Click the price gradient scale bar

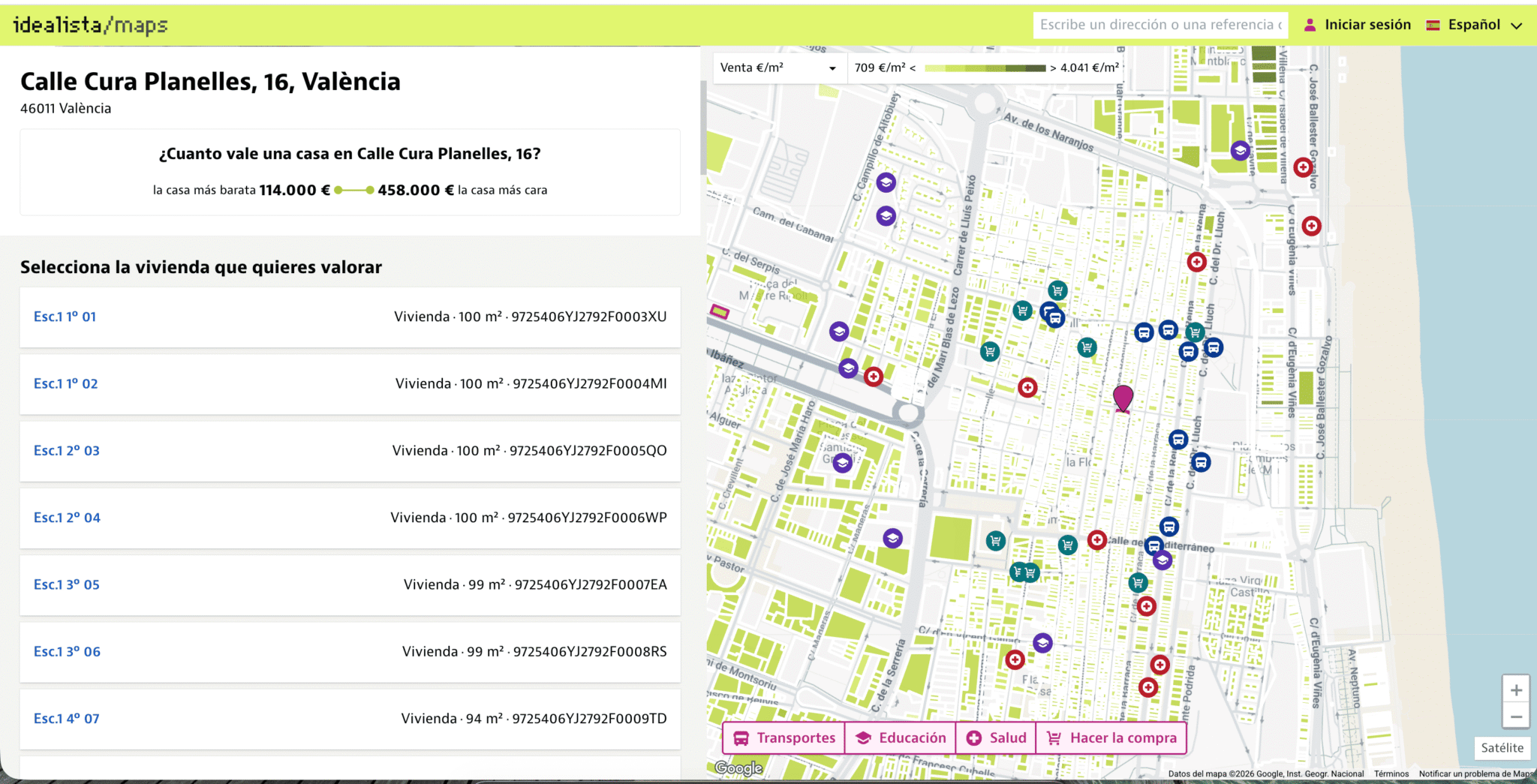click(x=985, y=68)
